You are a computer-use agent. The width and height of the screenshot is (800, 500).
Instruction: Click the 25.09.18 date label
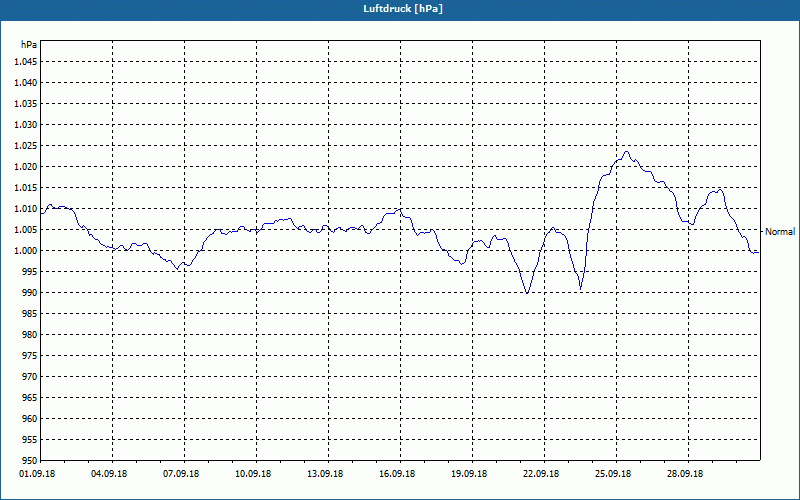pyautogui.click(x=613, y=473)
